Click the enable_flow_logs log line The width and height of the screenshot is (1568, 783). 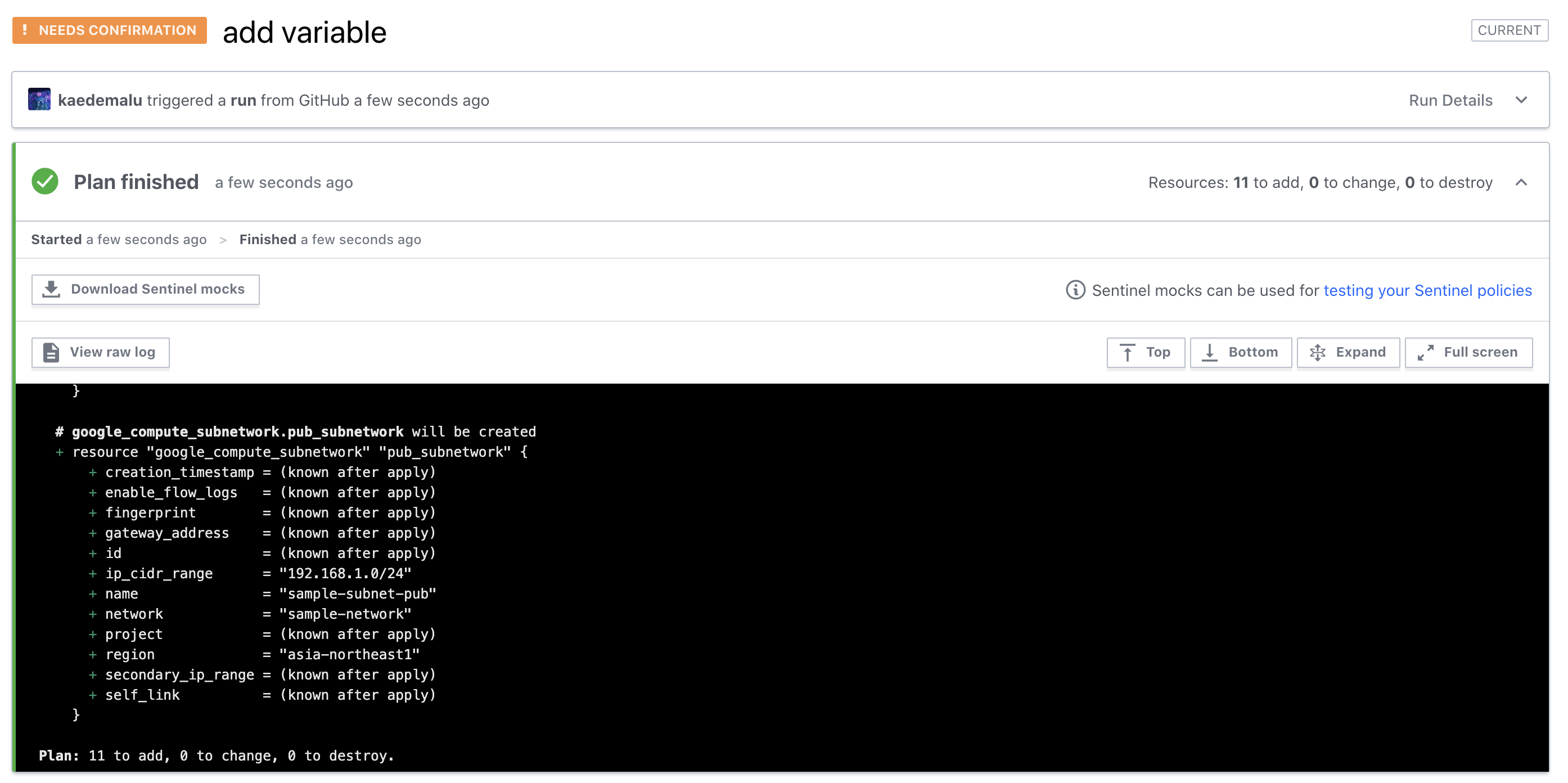(262, 493)
